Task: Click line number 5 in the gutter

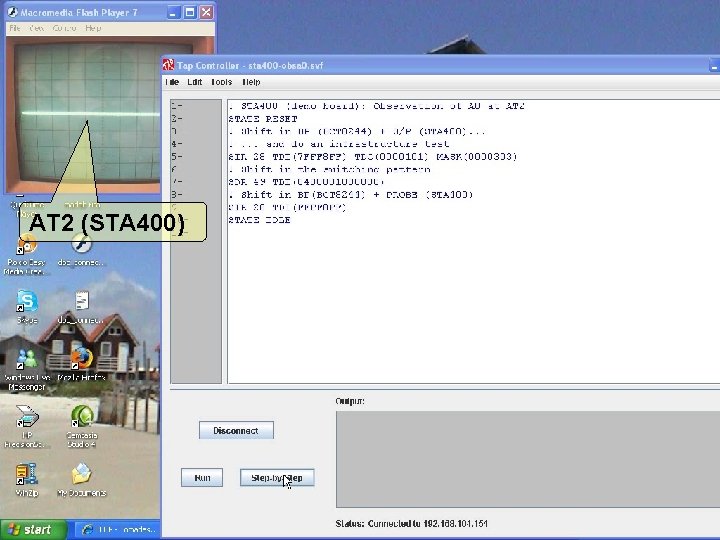Action: 177,157
